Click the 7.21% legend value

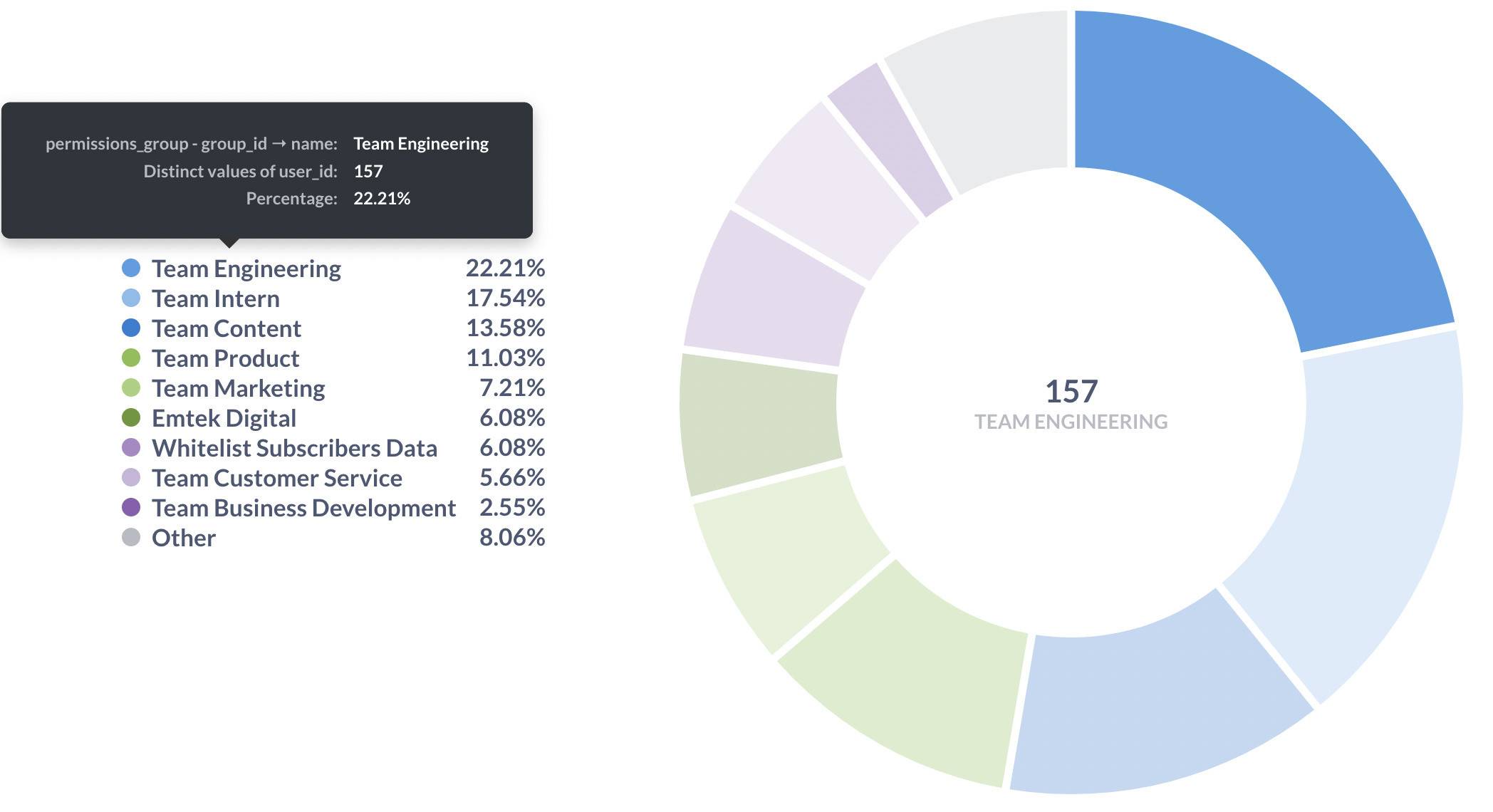click(512, 387)
